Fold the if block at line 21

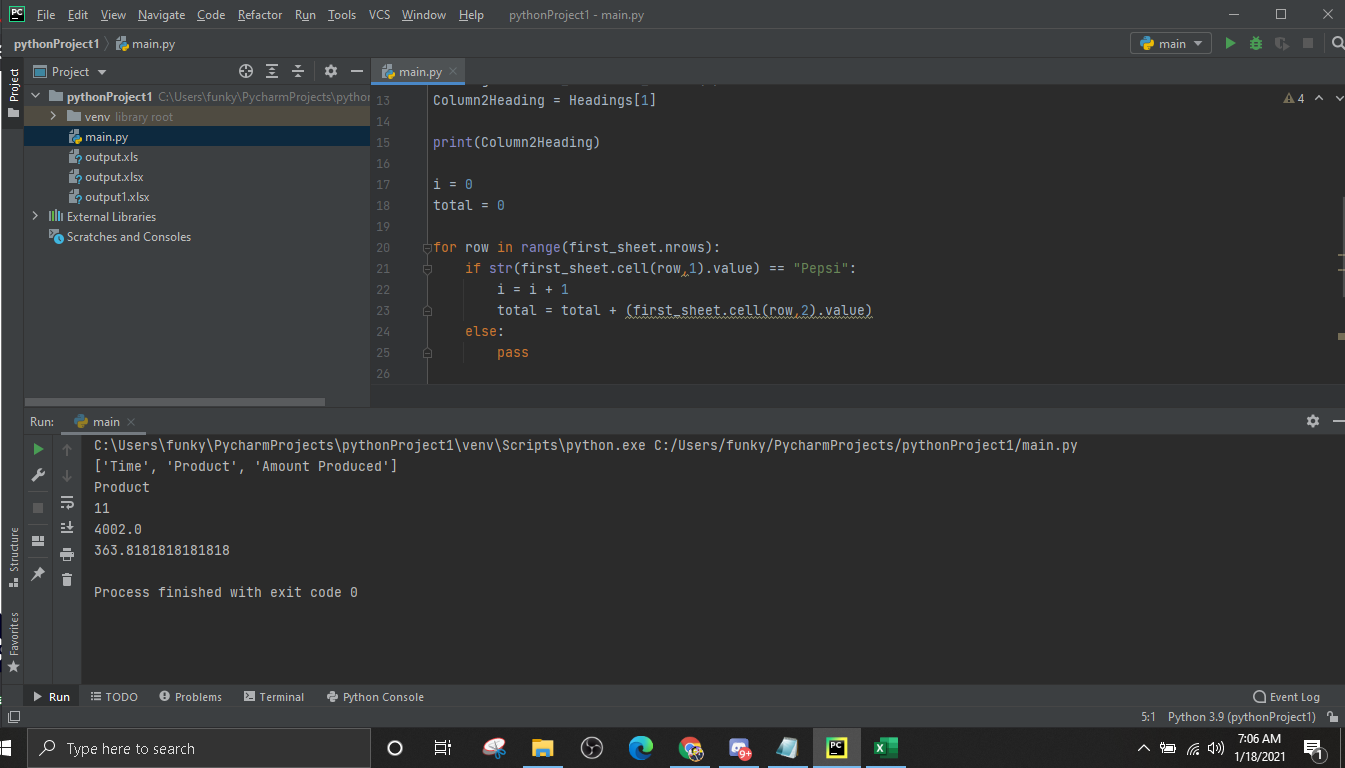[x=426, y=268]
